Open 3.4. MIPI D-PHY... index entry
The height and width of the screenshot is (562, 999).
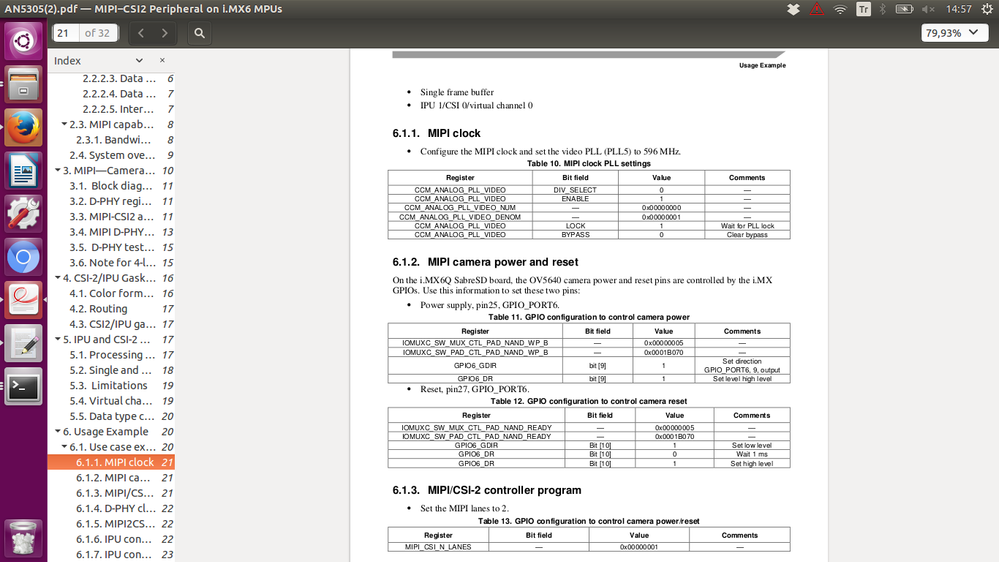click(x=111, y=232)
